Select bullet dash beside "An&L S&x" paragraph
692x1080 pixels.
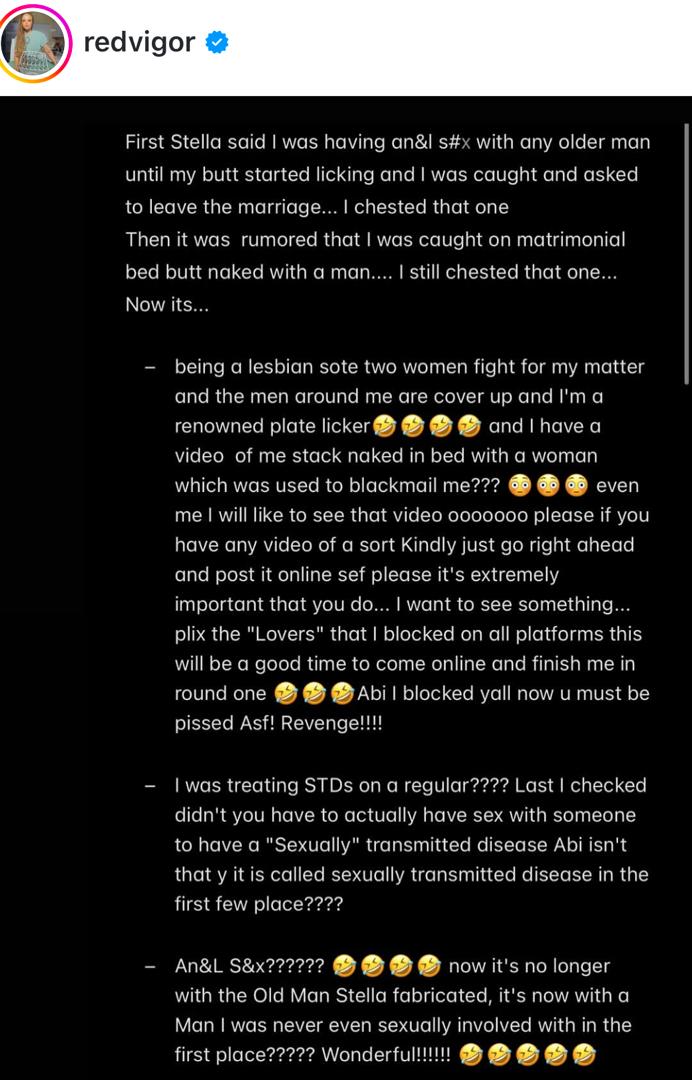tap(150, 966)
